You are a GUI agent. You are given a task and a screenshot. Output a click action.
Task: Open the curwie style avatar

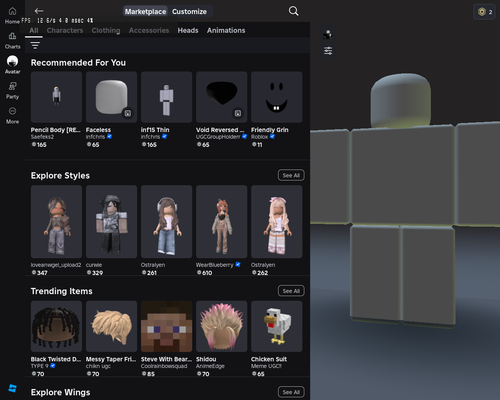coord(111,222)
